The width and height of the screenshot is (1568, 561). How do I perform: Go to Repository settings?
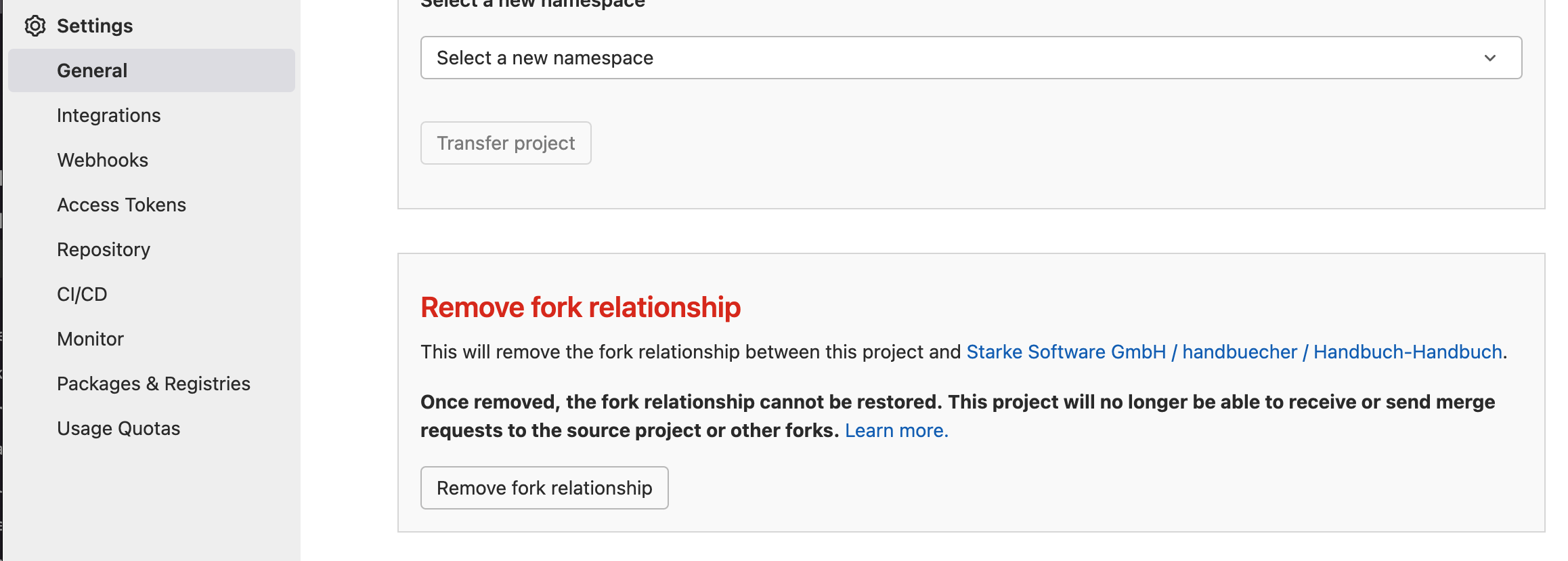[103, 249]
